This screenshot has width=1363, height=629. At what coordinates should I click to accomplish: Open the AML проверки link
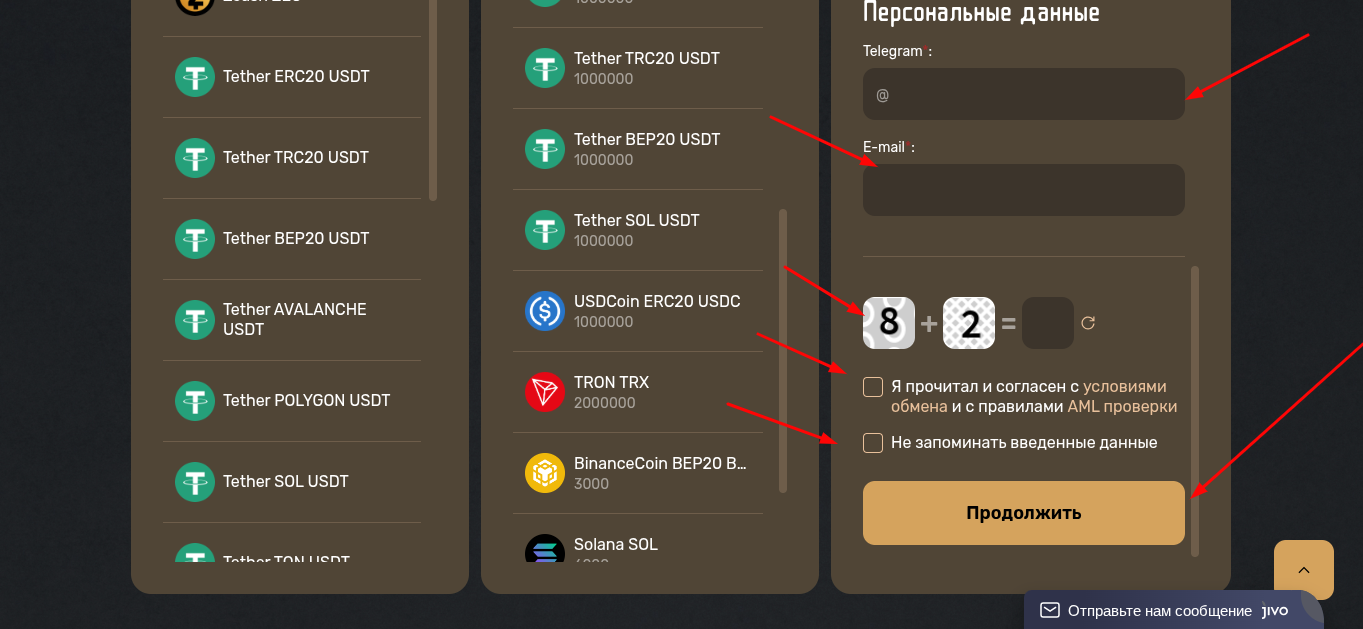tap(1122, 407)
